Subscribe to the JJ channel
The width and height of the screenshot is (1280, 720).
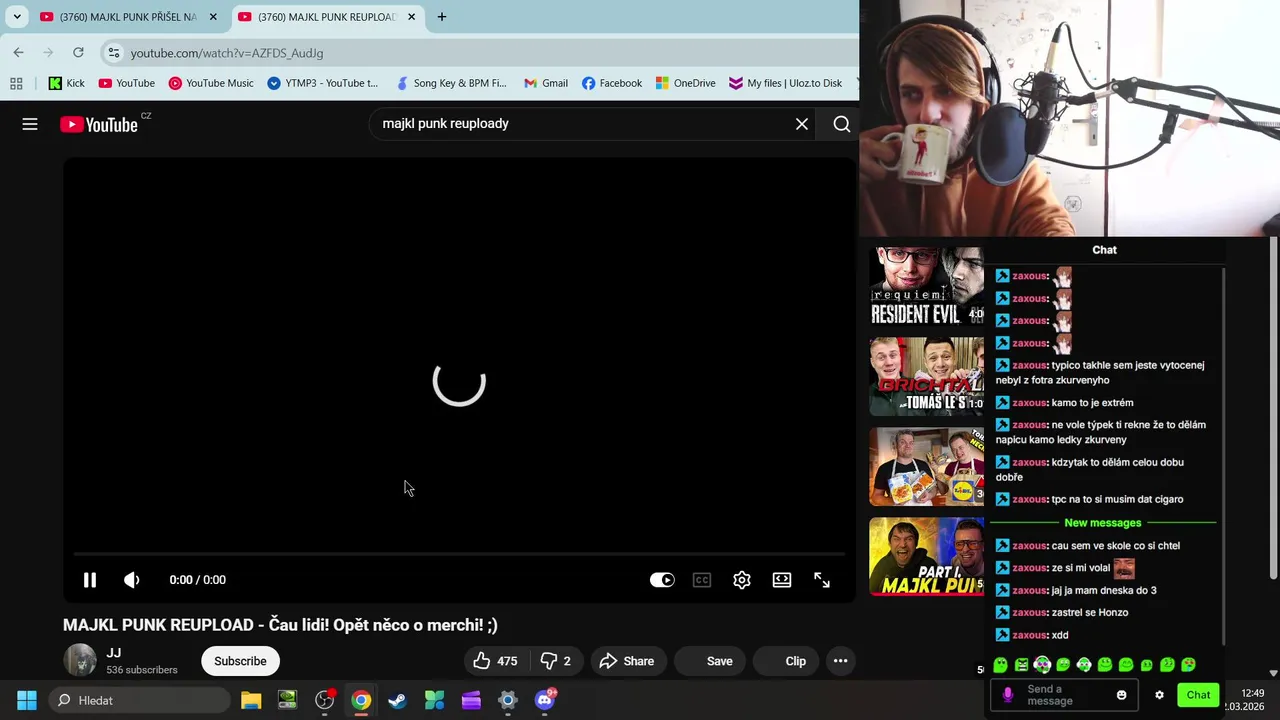[240, 661]
